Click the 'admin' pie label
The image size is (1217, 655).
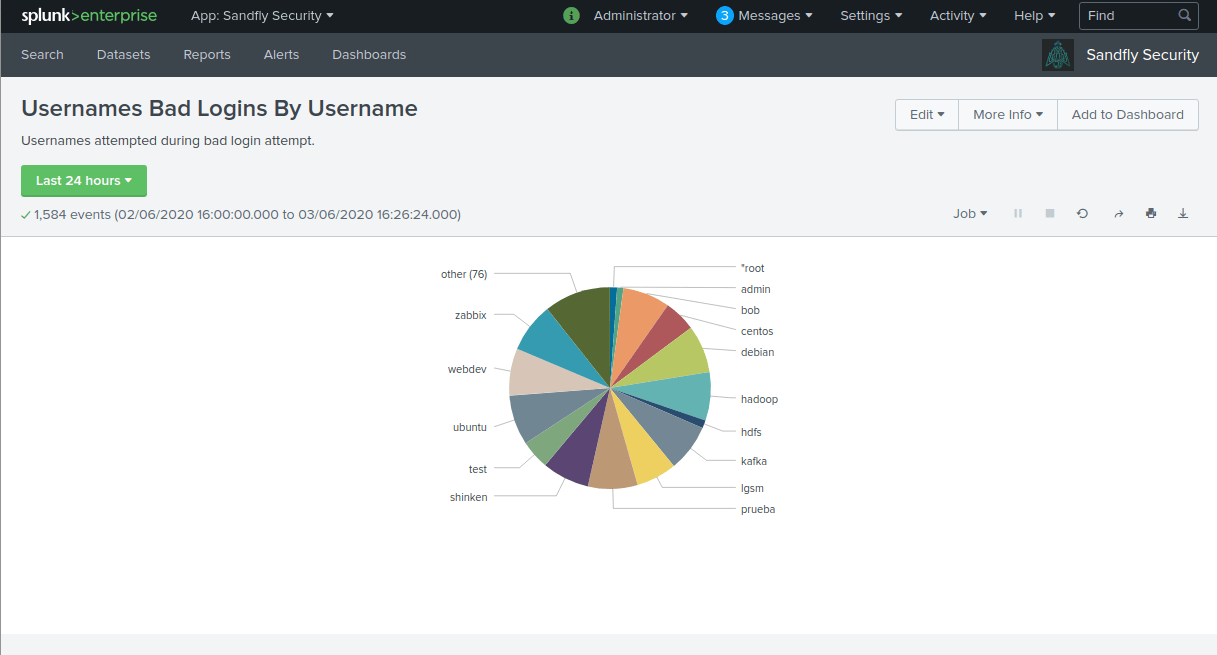point(756,289)
